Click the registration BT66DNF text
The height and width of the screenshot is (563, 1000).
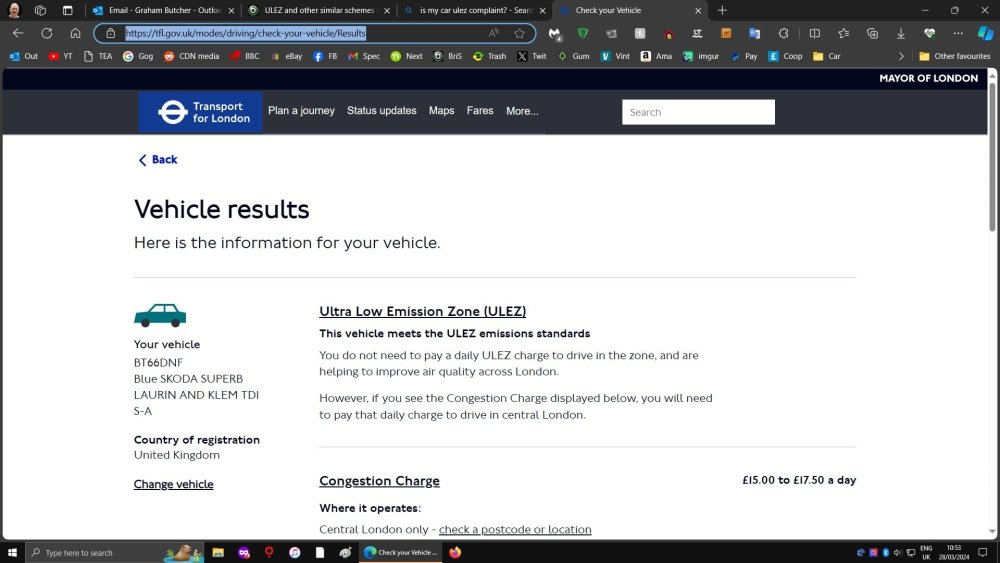(158, 362)
